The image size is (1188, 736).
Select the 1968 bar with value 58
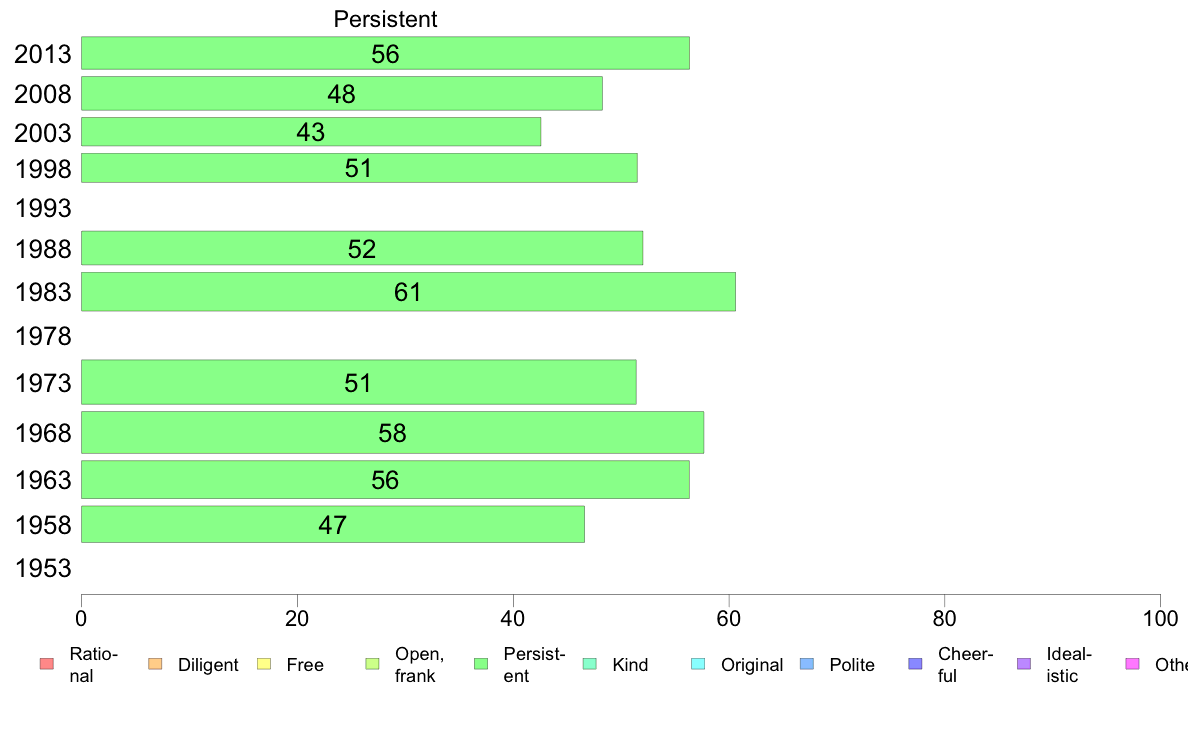[x=392, y=433]
